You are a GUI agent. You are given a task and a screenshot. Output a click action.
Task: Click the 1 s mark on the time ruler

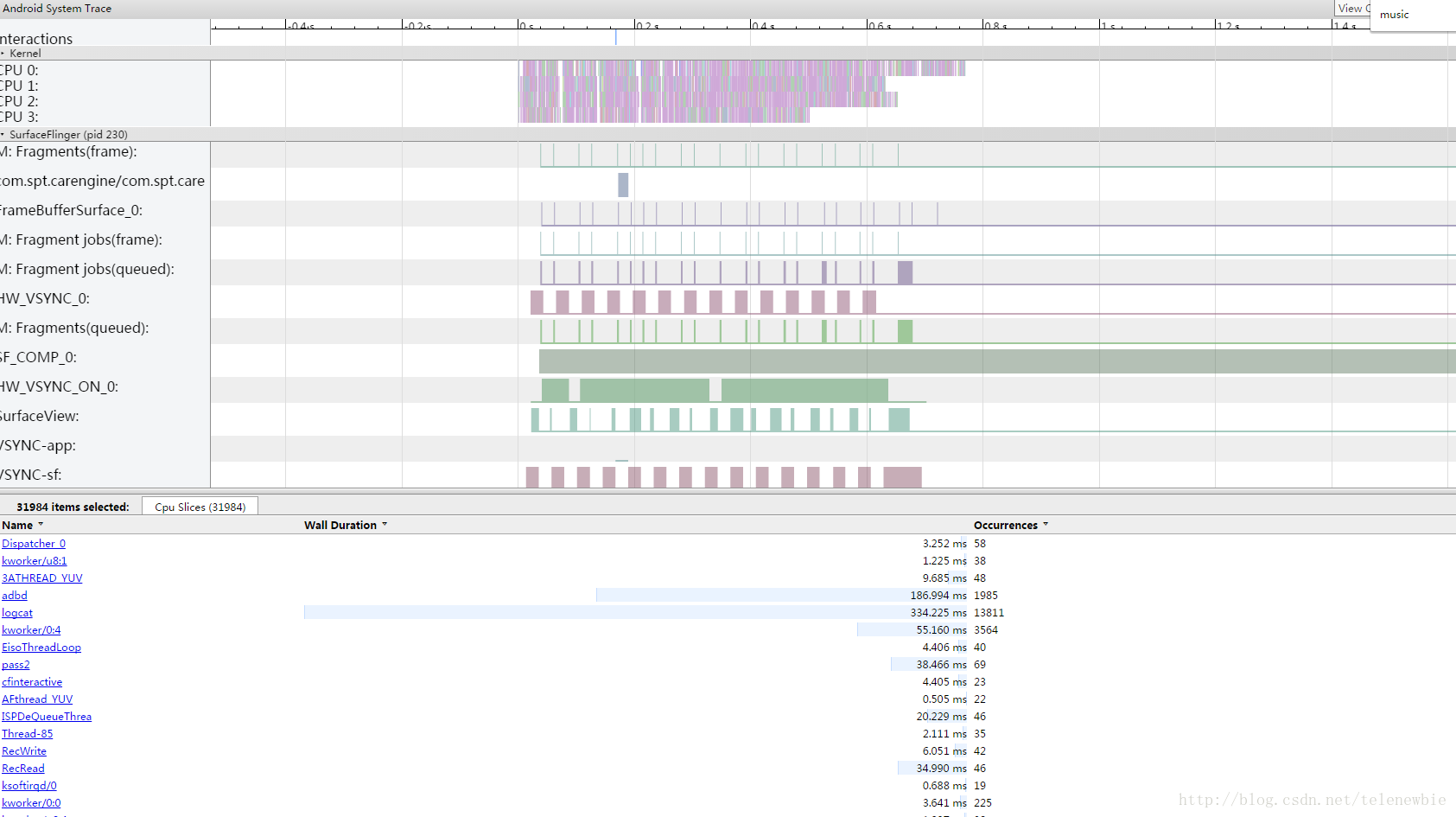[1109, 25]
